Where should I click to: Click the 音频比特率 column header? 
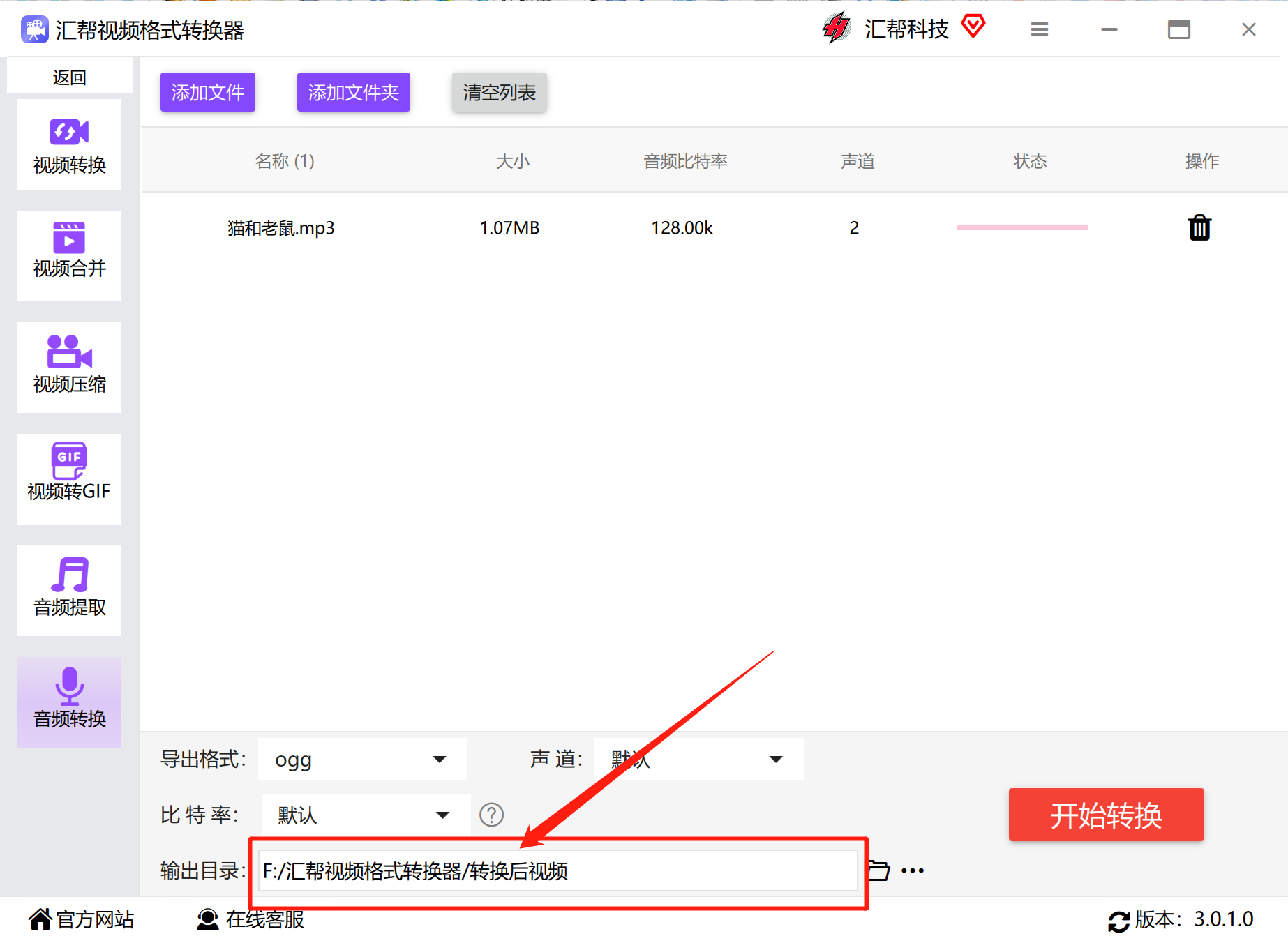685,161
